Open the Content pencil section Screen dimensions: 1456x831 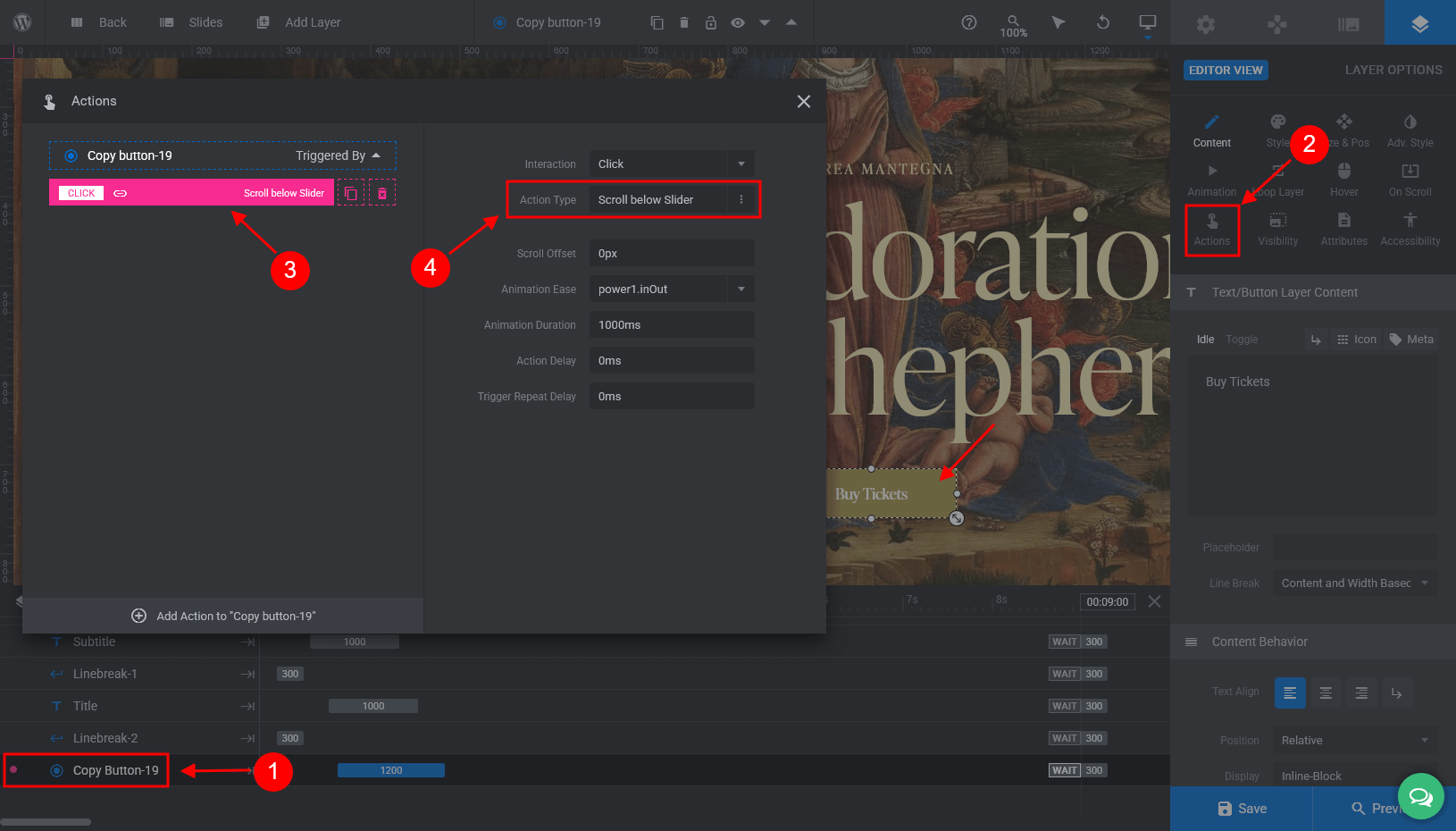(1212, 130)
